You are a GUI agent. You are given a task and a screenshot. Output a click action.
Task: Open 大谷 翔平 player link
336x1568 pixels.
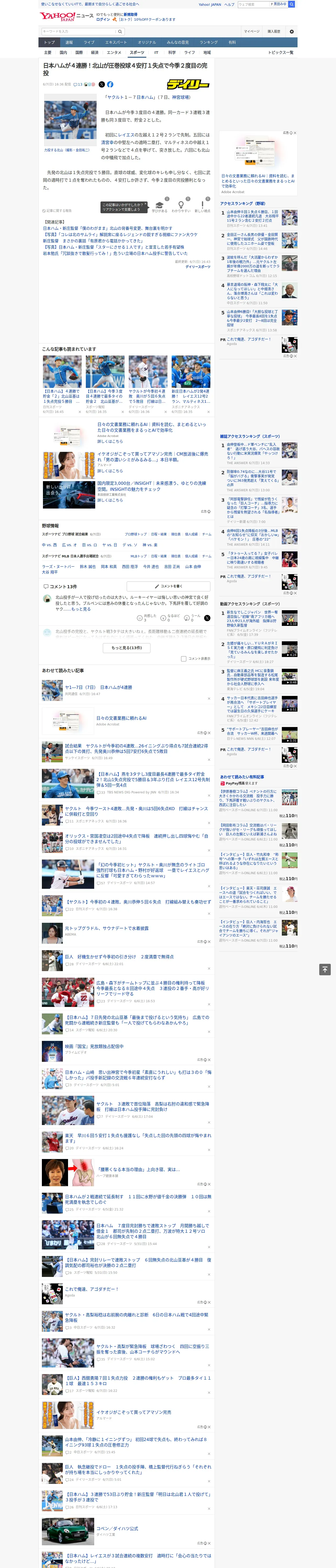click(x=49, y=572)
